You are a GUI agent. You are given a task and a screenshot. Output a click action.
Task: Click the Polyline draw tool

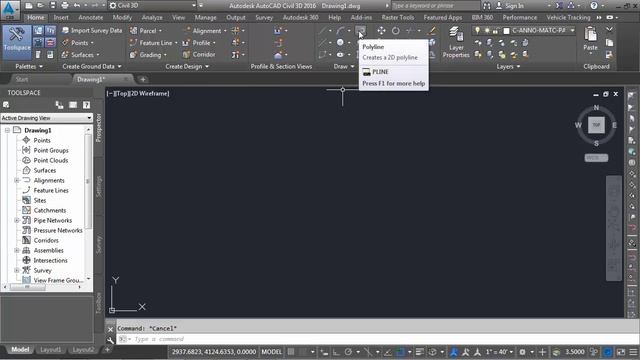360,31
